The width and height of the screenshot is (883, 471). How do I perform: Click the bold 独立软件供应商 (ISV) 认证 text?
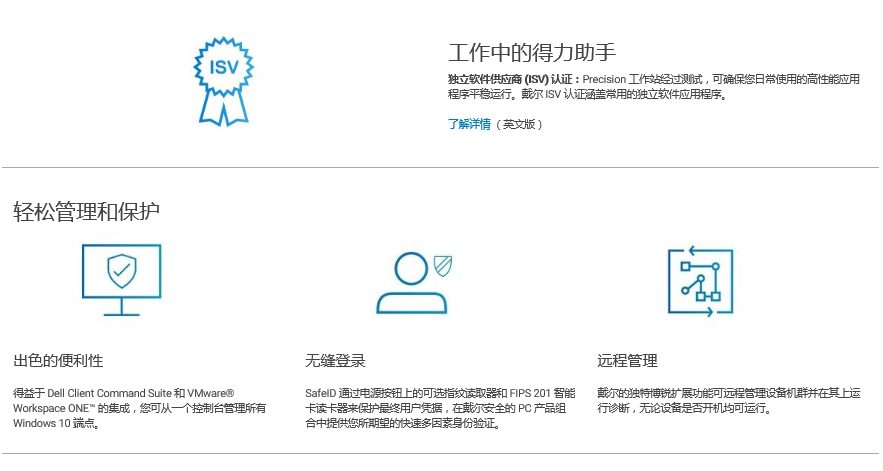pyautogui.click(x=513, y=79)
